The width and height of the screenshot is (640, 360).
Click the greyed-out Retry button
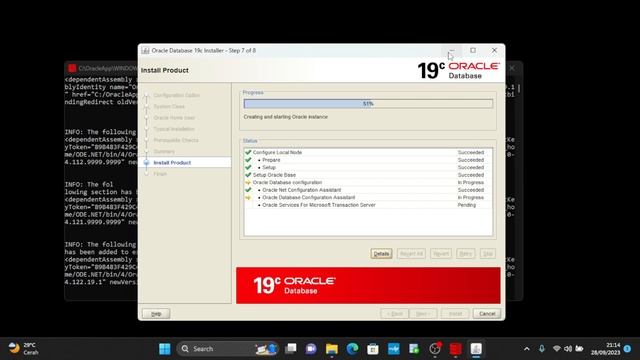tap(465, 253)
